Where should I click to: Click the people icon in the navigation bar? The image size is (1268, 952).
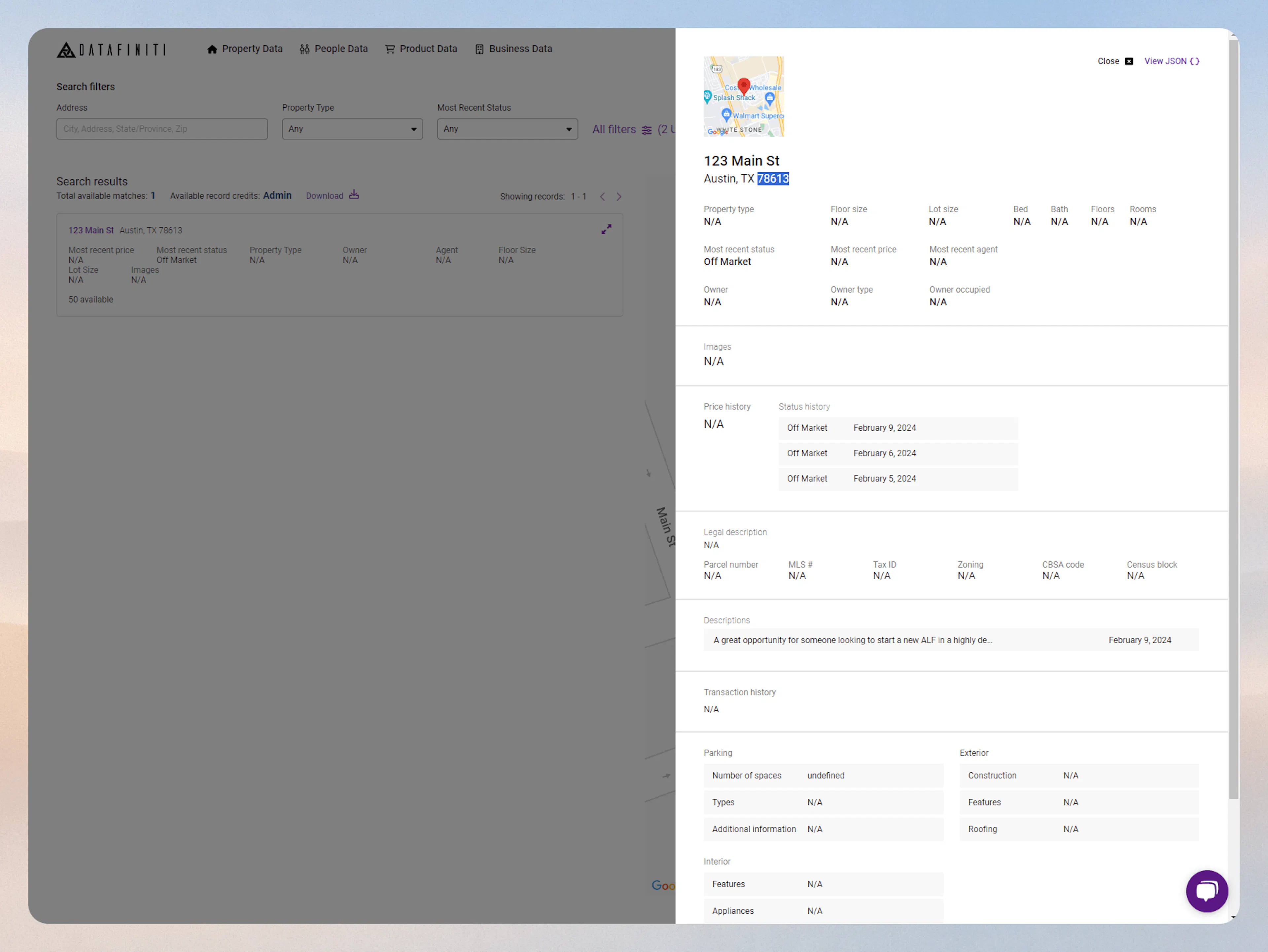pos(304,49)
